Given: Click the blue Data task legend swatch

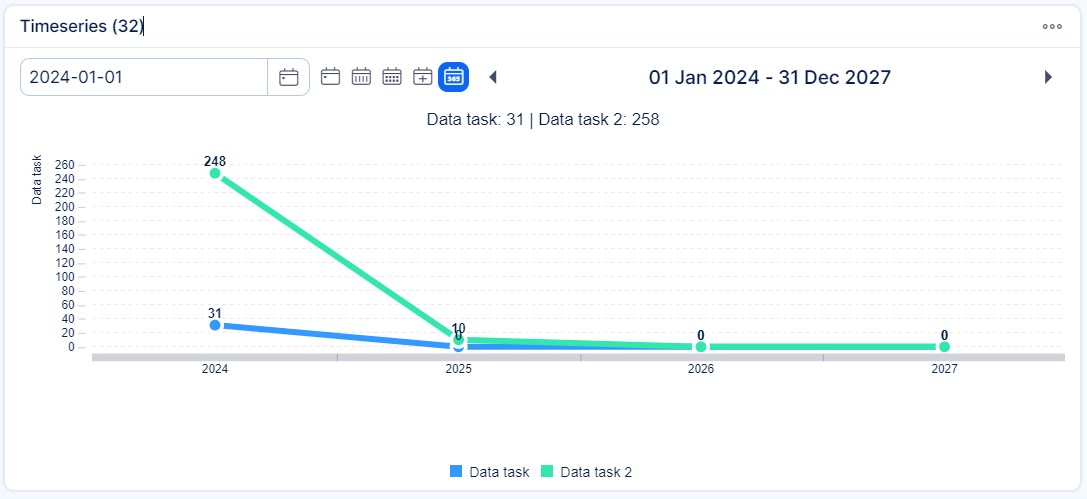Looking at the screenshot, I should [x=456, y=471].
